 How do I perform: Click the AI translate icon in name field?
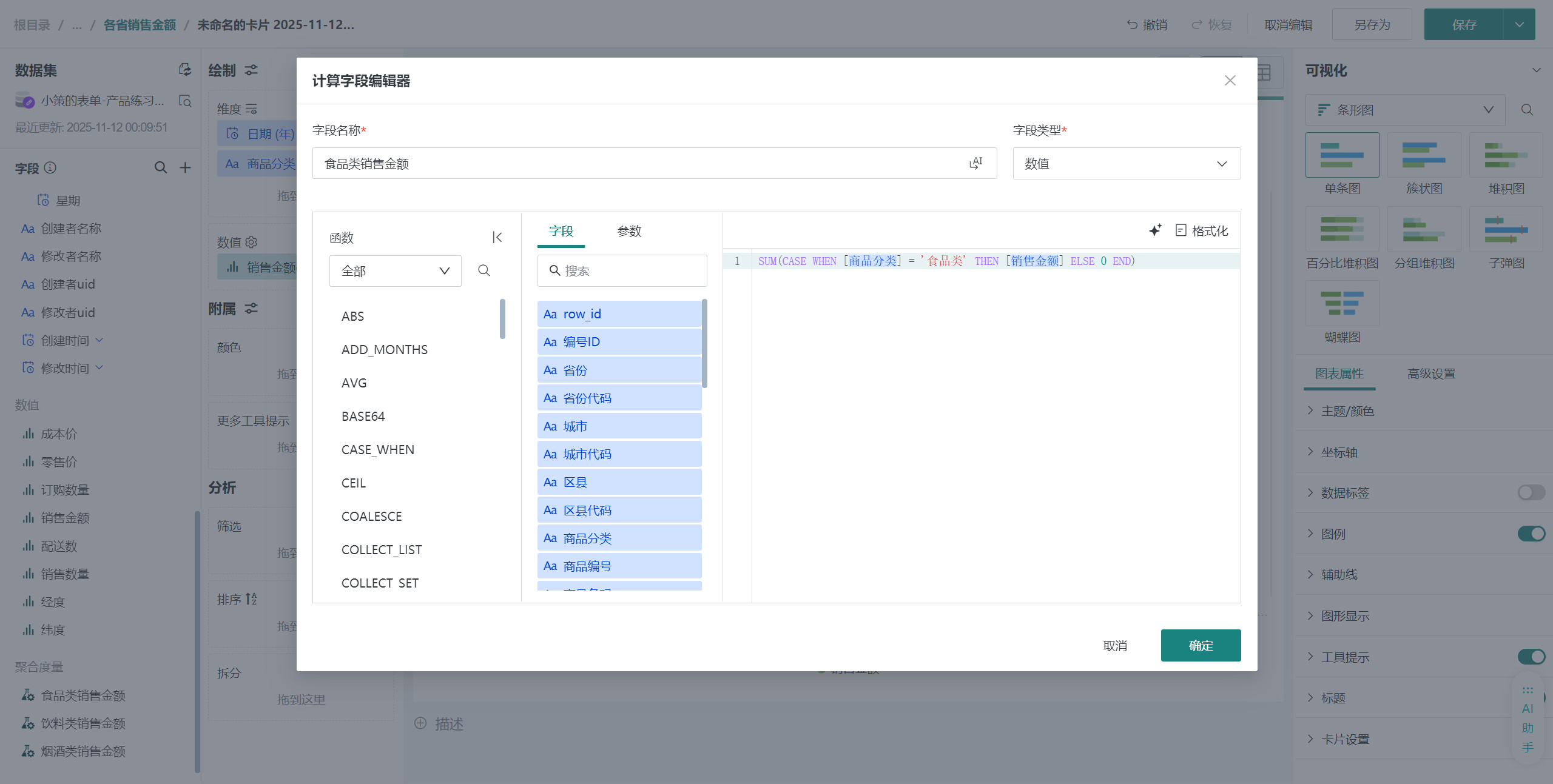[975, 163]
